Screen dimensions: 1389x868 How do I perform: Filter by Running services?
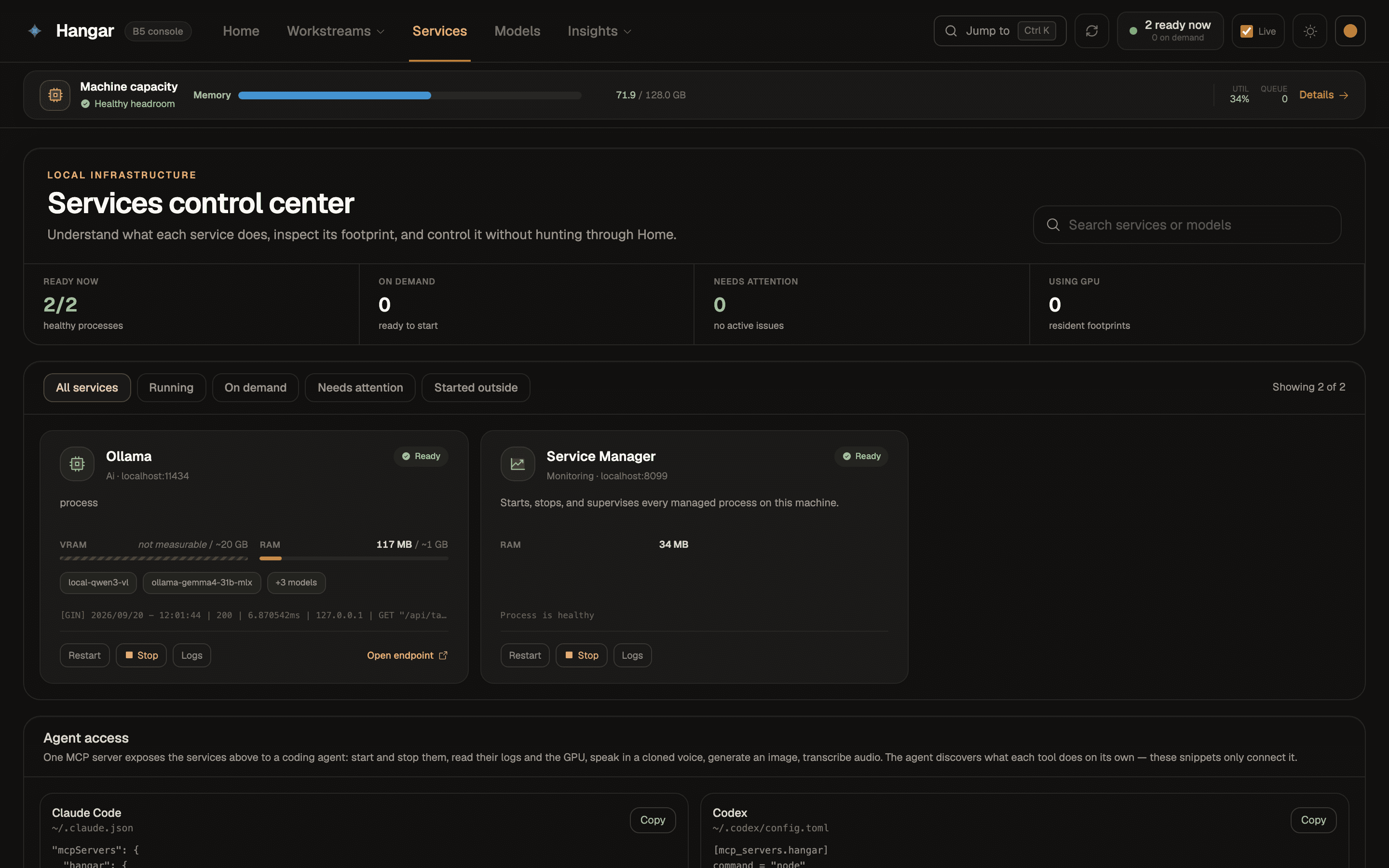[x=171, y=388]
